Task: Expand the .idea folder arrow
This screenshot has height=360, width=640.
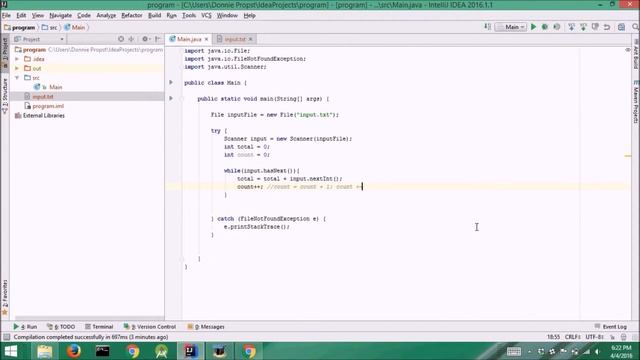Action: [17, 59]
